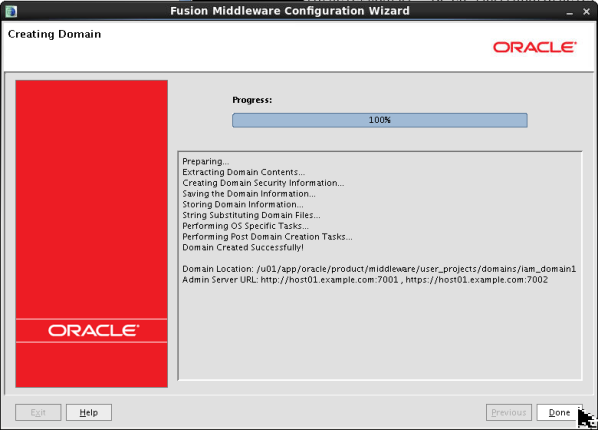Click the Done button
The image size is (598, 430).
559,412
